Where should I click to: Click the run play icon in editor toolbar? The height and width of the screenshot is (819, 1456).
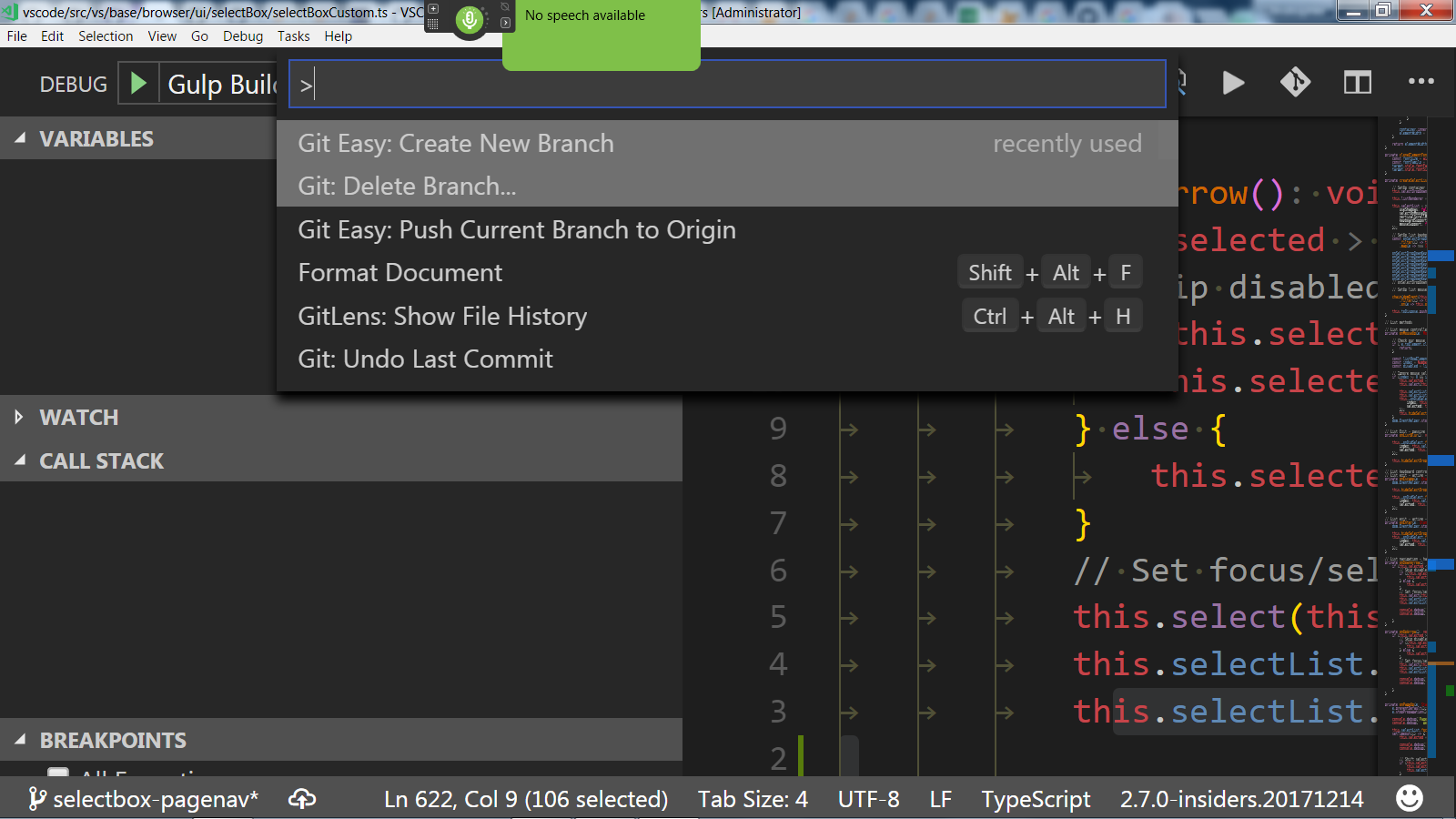click(1233, 83)
